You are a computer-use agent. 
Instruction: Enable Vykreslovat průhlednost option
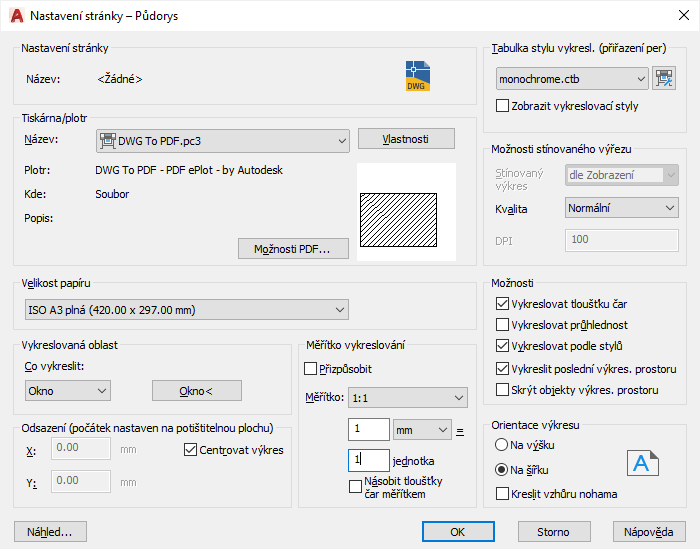coord(502,324)
